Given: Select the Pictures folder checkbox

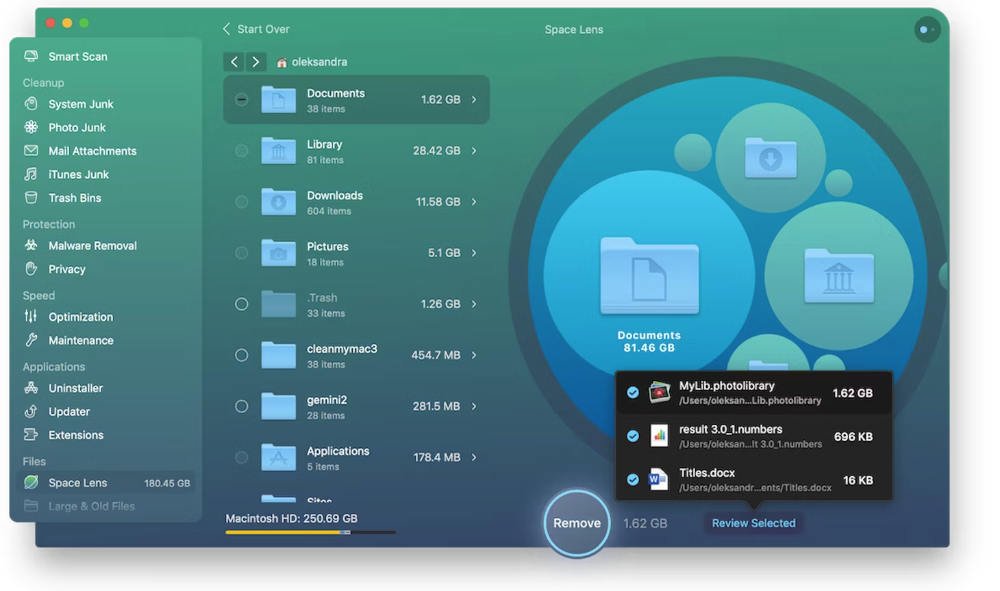Looking at the screenshot, I should click(242, 252).
